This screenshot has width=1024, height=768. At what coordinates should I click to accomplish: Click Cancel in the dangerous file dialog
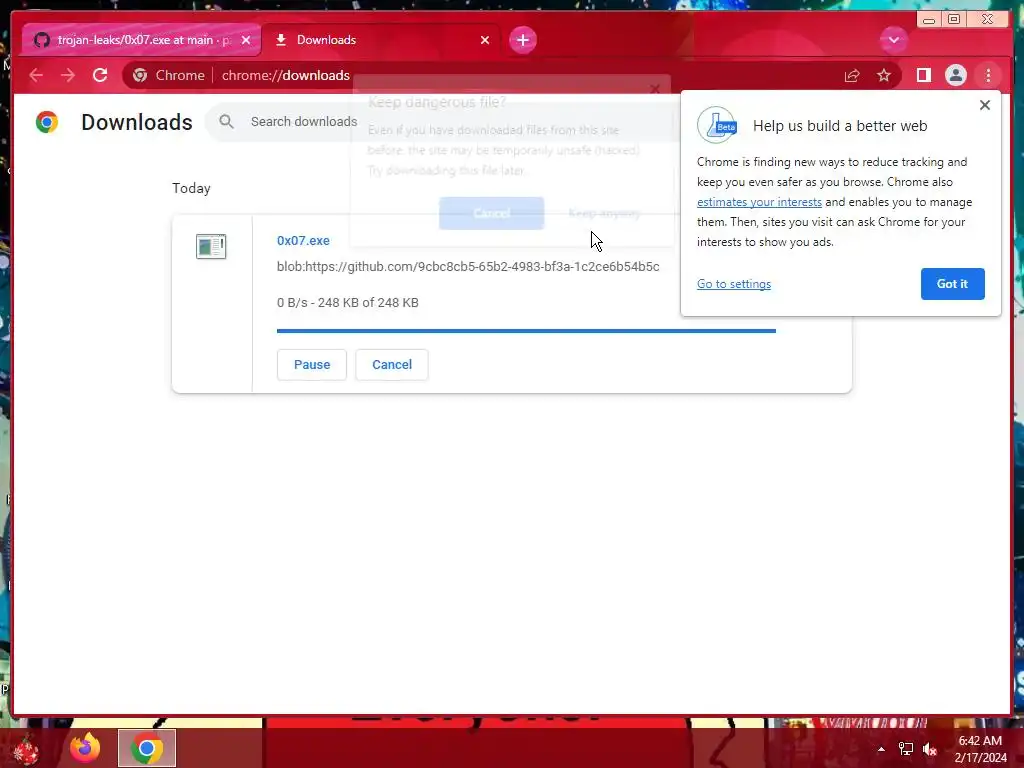[x=491, y=213]
